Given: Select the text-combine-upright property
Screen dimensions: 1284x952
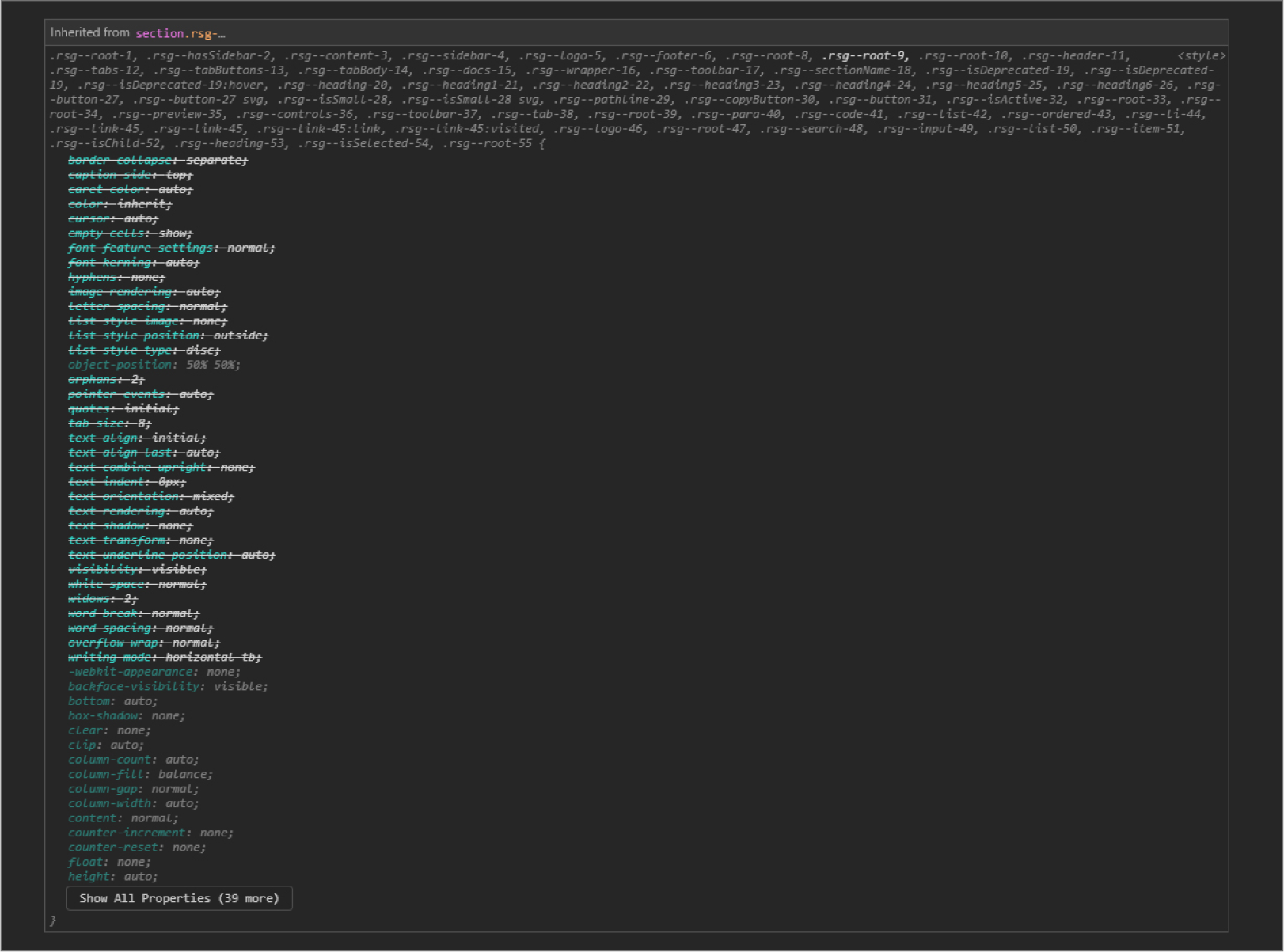Looking at the screenshot, I should click(138, 468).
